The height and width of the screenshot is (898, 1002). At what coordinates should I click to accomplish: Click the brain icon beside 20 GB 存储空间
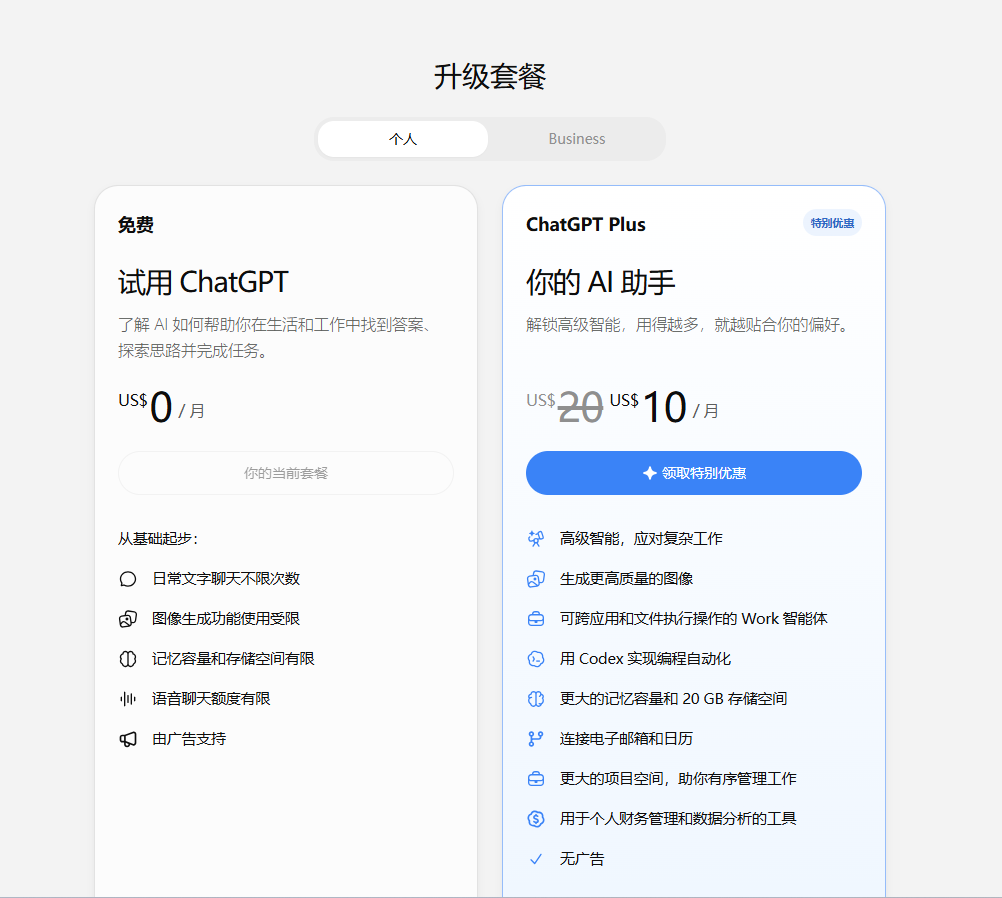click(536, 699)
